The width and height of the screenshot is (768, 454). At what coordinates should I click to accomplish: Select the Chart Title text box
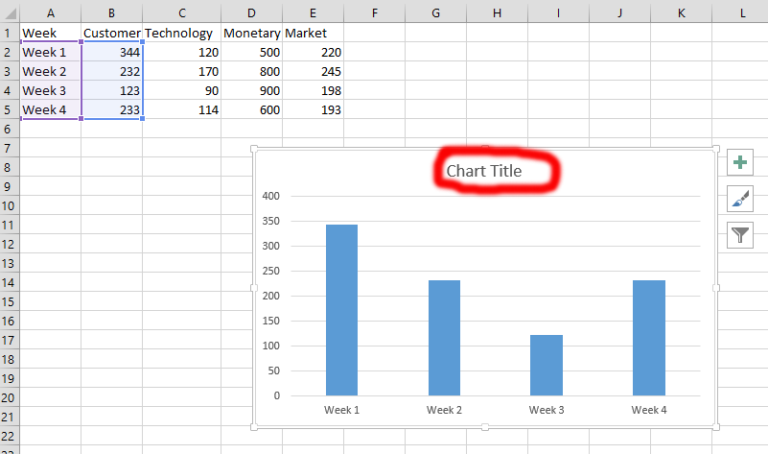click(484, 171)
